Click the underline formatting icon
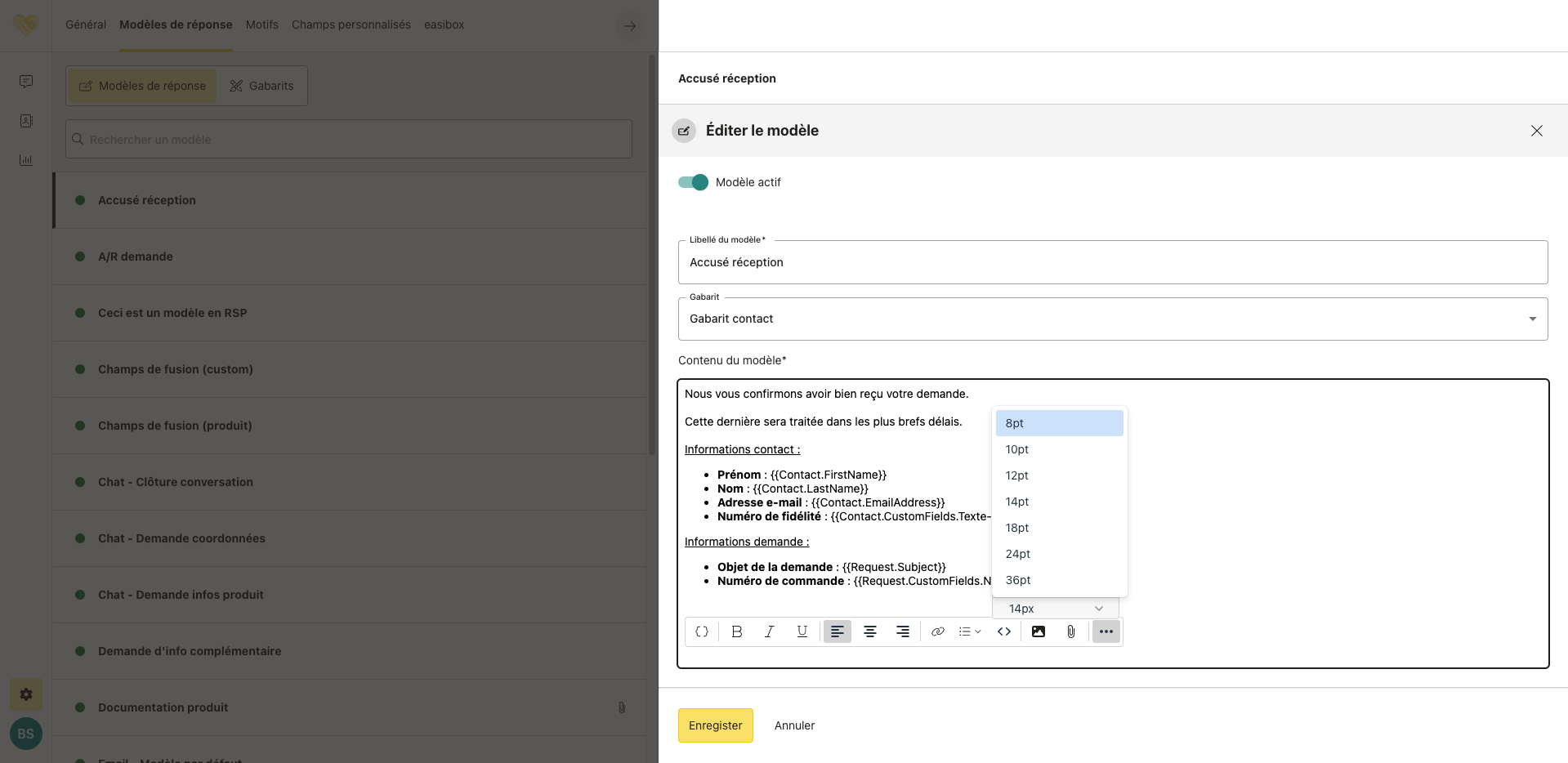The image size is (1568, 763). tap(802, 631)
